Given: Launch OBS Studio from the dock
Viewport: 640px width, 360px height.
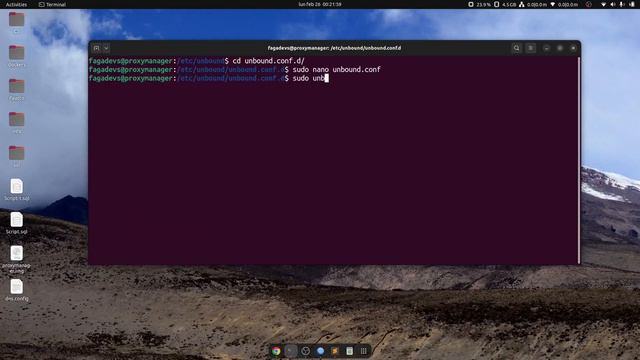Looking at the screenshot, I should click(x=305, y=351).
